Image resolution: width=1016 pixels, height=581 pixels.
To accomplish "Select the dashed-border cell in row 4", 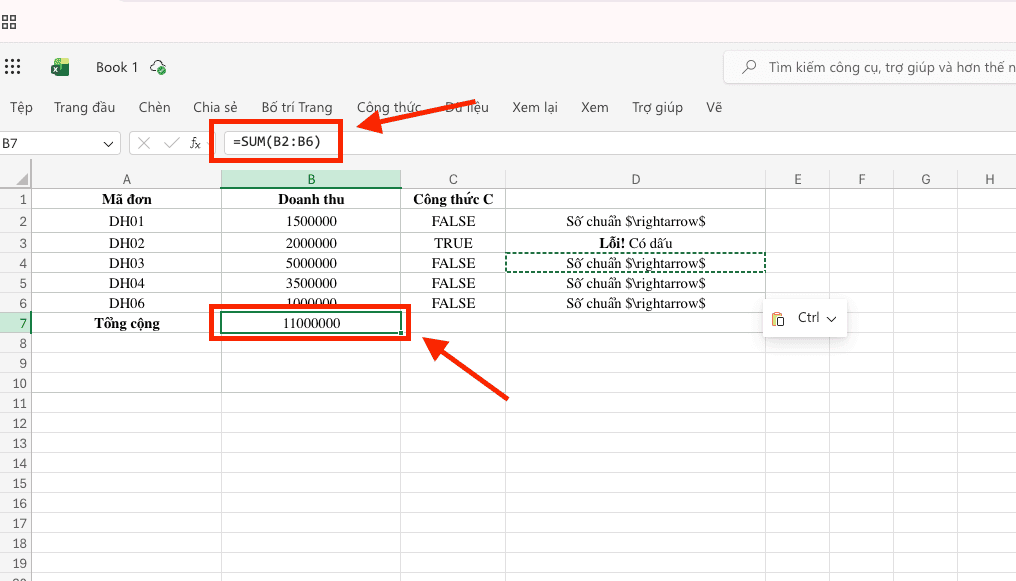I will click(636, 263).
